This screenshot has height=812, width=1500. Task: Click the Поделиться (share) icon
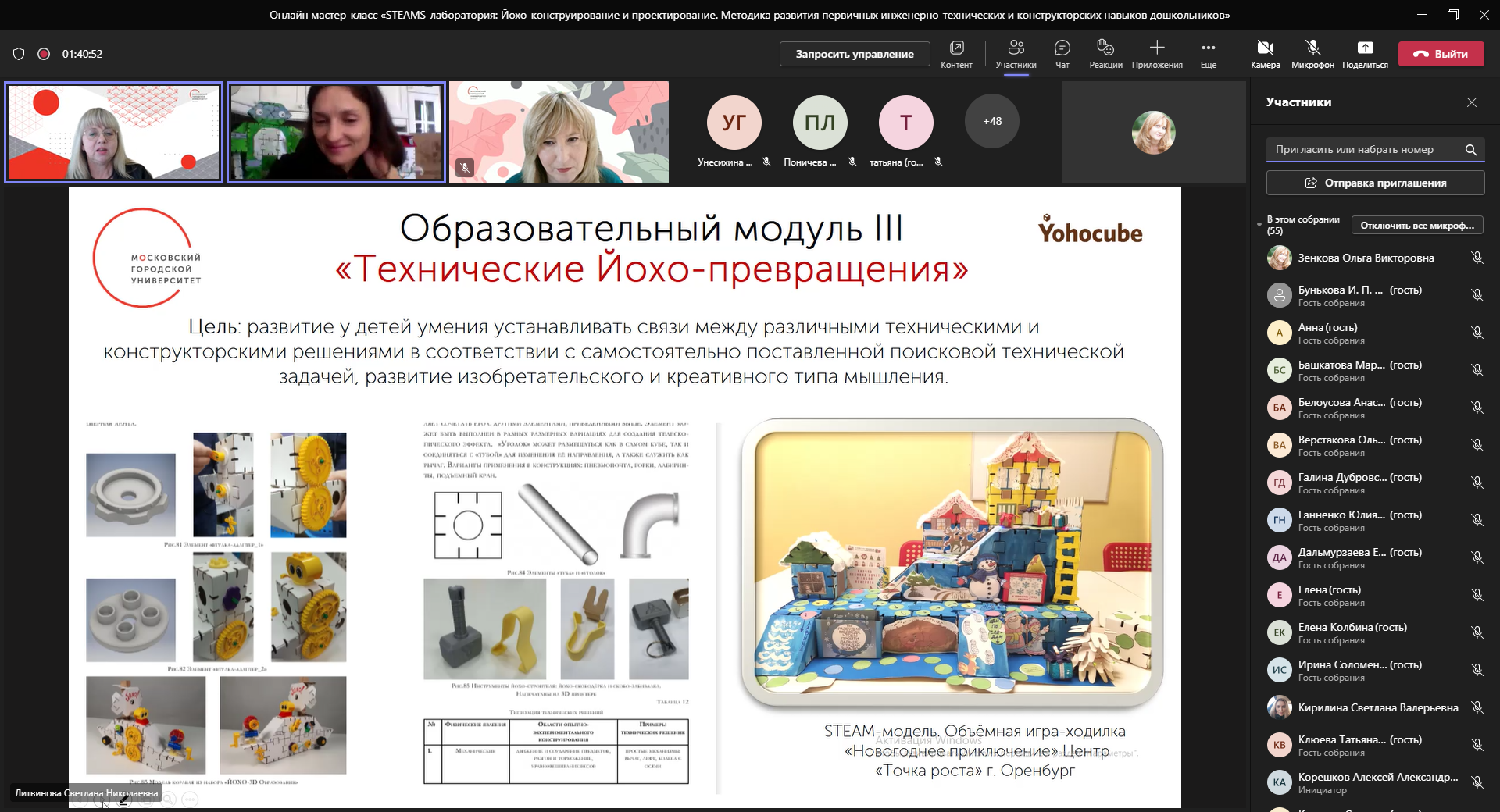tap(1364, 53)
